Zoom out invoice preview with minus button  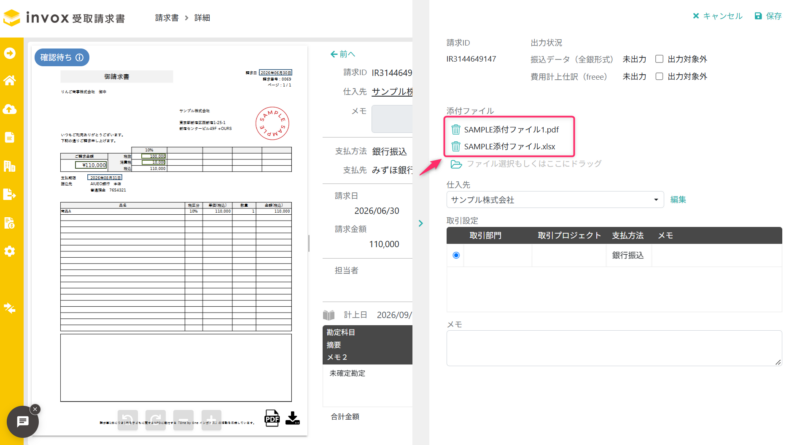(183, 420)
